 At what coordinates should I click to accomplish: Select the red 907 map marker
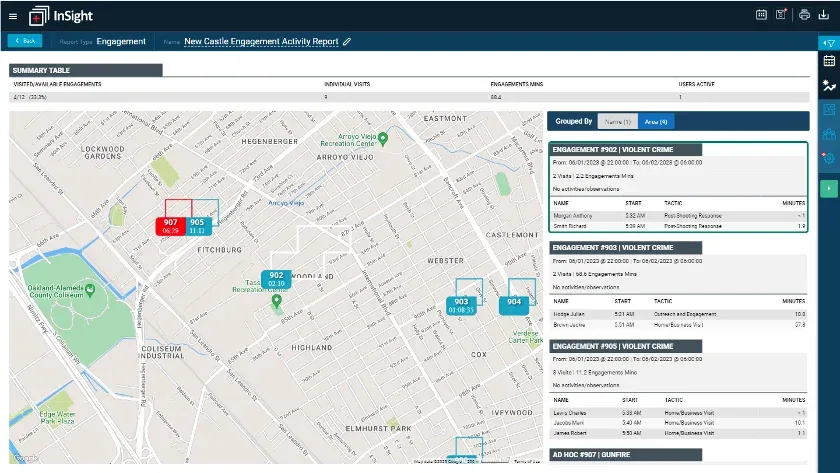[x=170, y=226]
